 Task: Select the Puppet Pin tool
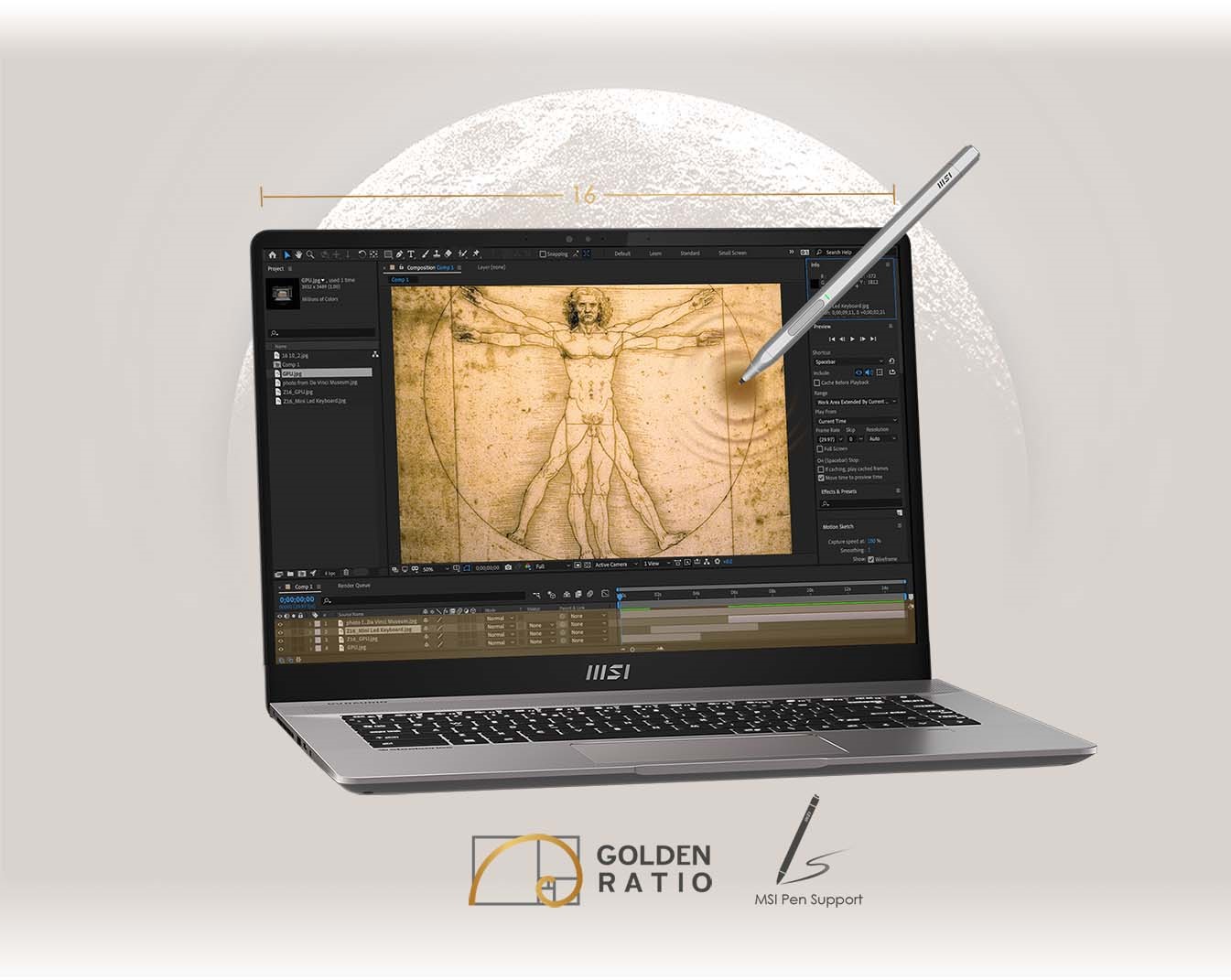click(x=476, y=253)
